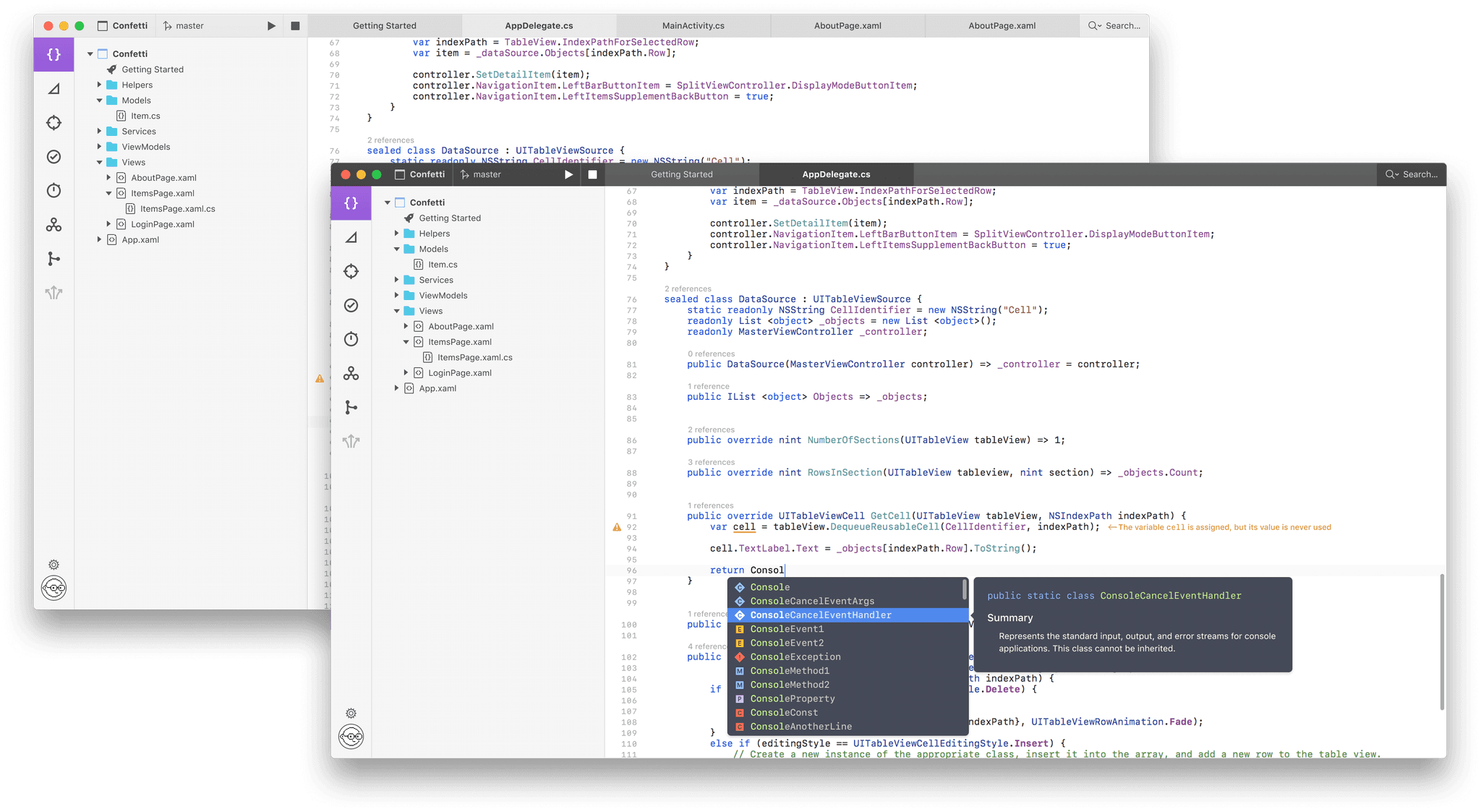This screenshot has width=1481, height=812.
Task: Stop the build in front window toolbar
Action: click(592, 174)
